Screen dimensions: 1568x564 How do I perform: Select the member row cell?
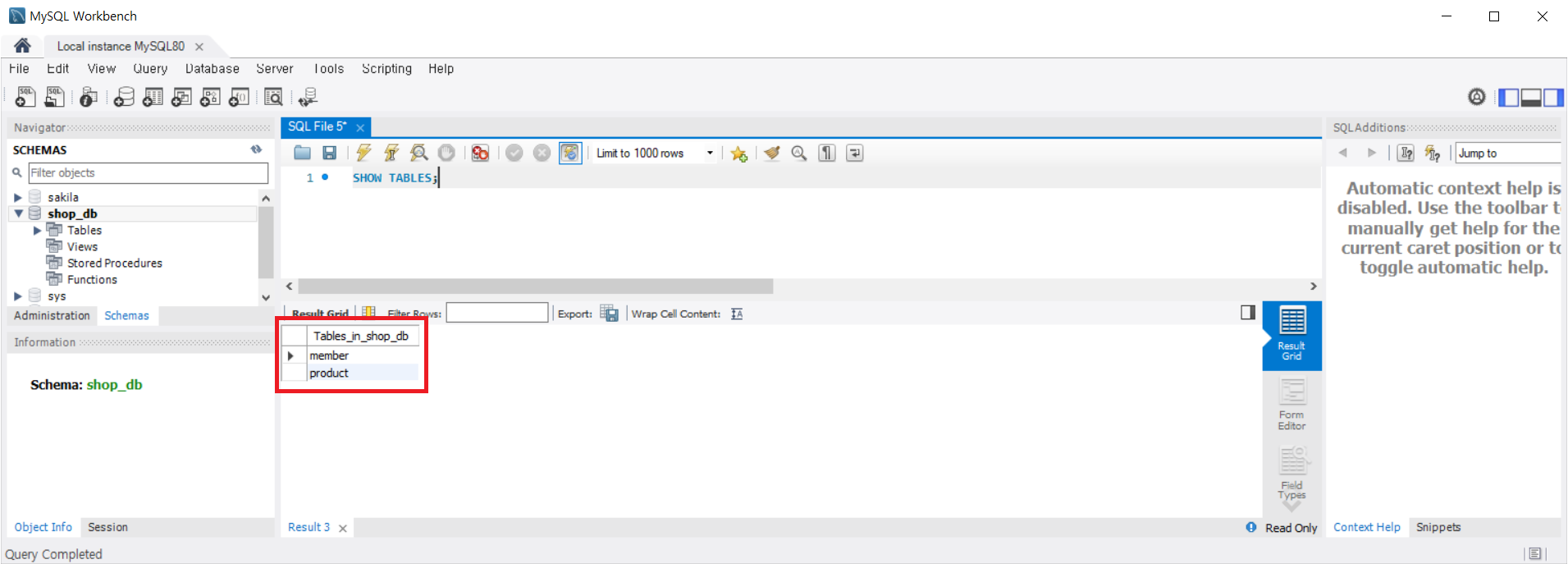(363, 355)
